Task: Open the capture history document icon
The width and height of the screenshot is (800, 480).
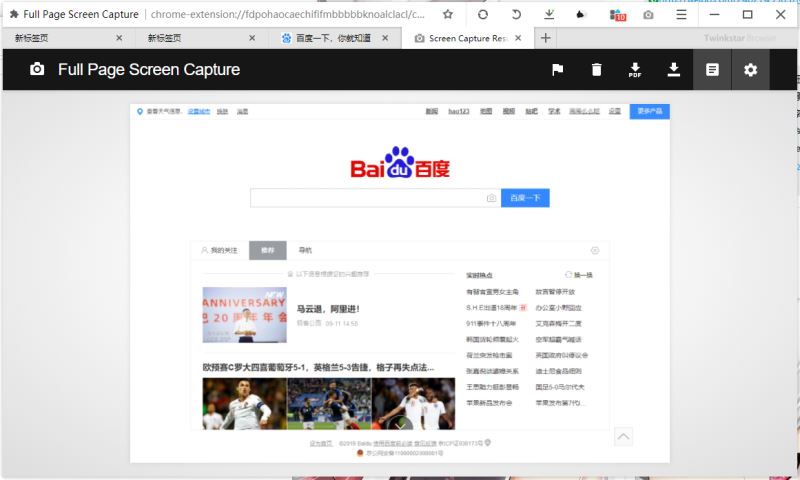Action: coord(712,70)
